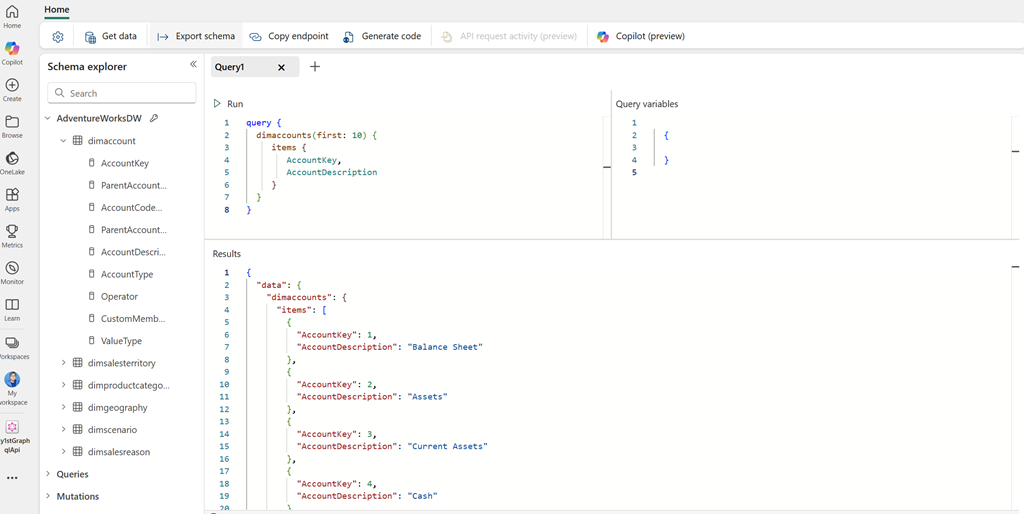This screenshot has height=514, width=1024.
Task: Select the dimsalesterritory table name
Action: click(x=121, y=362)
